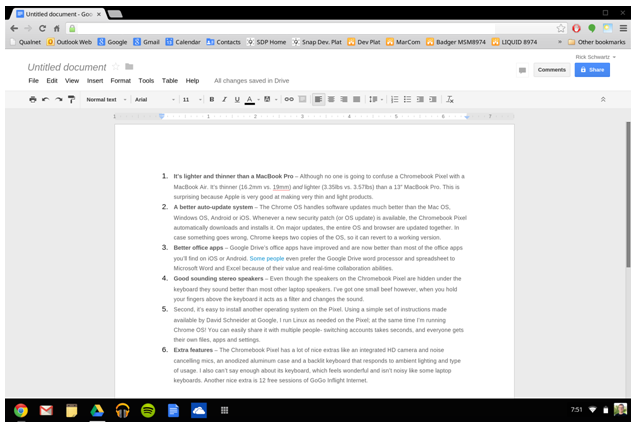Viewport: 636px width, 427px height.
Task: Insert a link using toolbar icon
Action: click(x=290, y=100)
